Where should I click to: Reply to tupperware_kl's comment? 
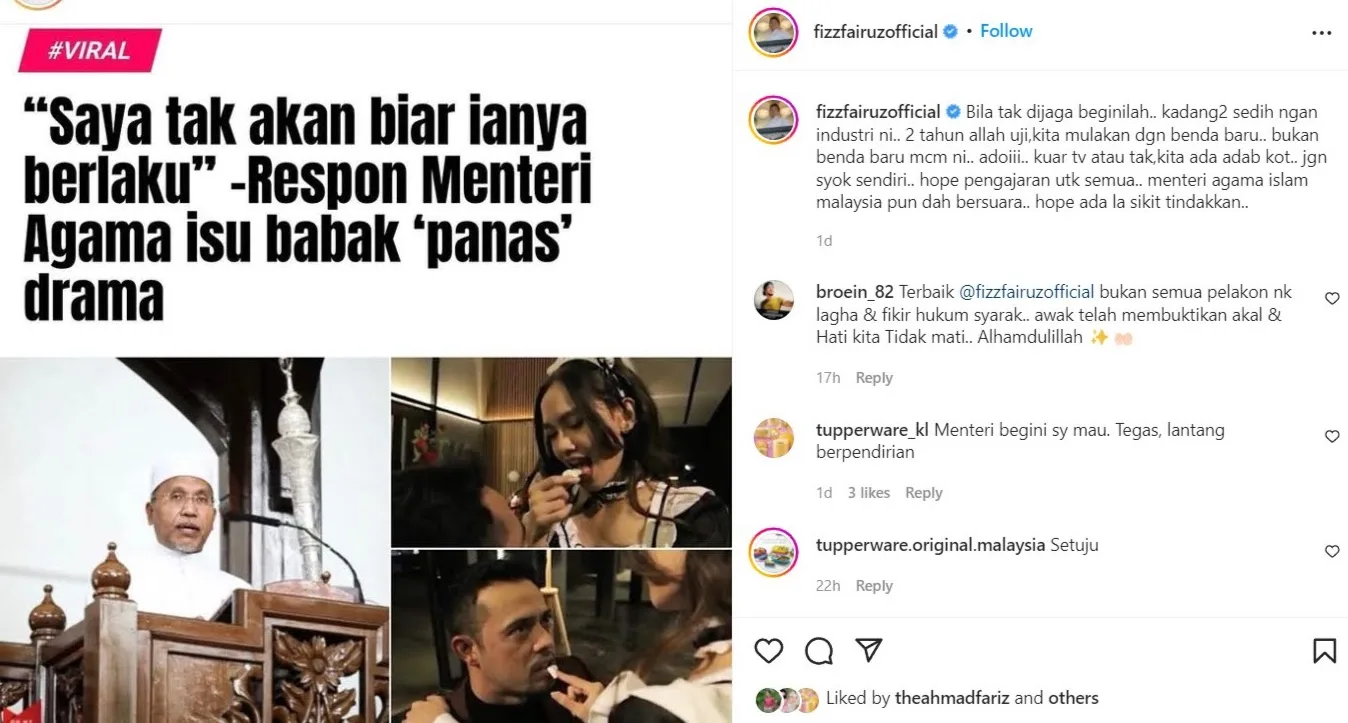924,493
